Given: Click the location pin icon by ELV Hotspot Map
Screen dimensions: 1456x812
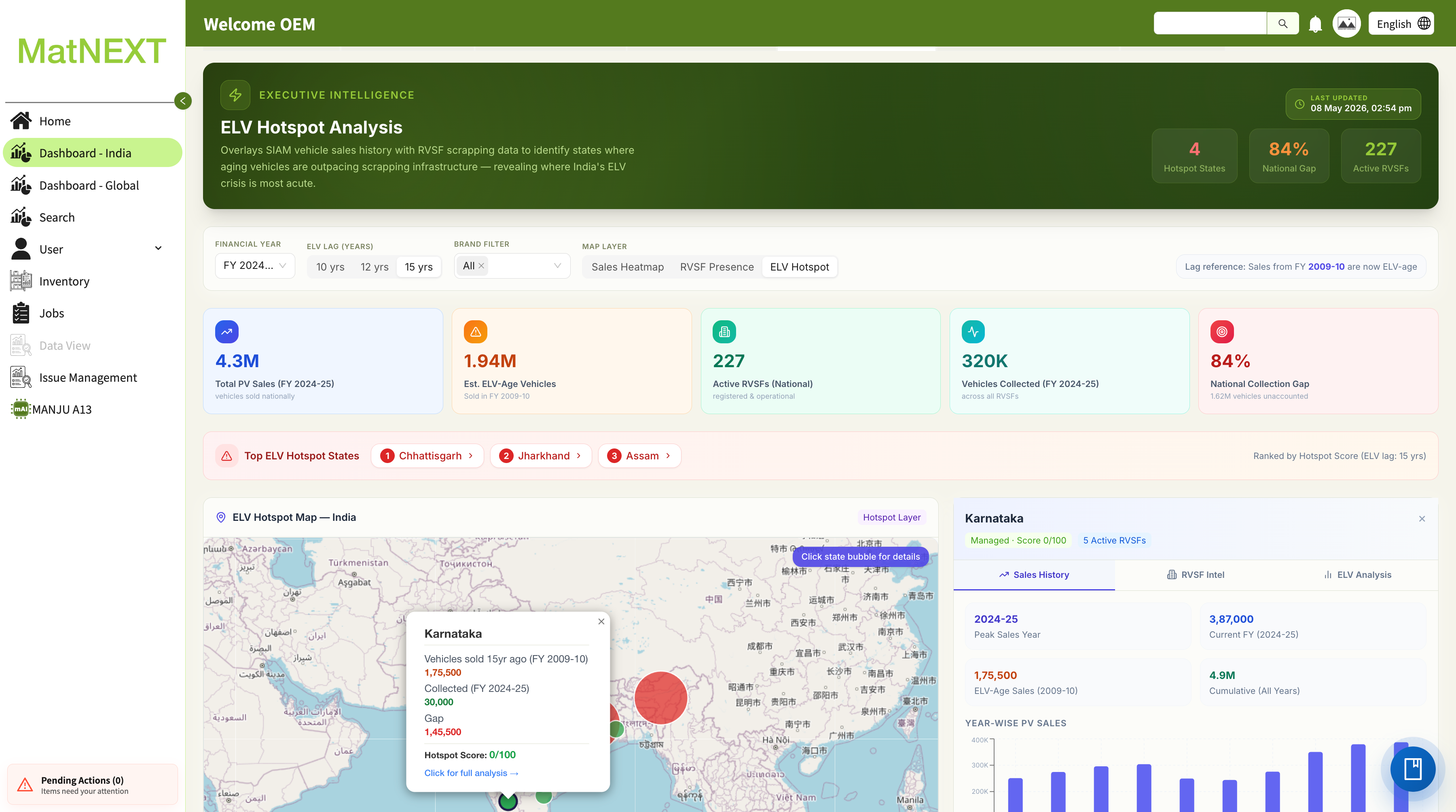Looking at the screenshot, I should click(221, 517).
